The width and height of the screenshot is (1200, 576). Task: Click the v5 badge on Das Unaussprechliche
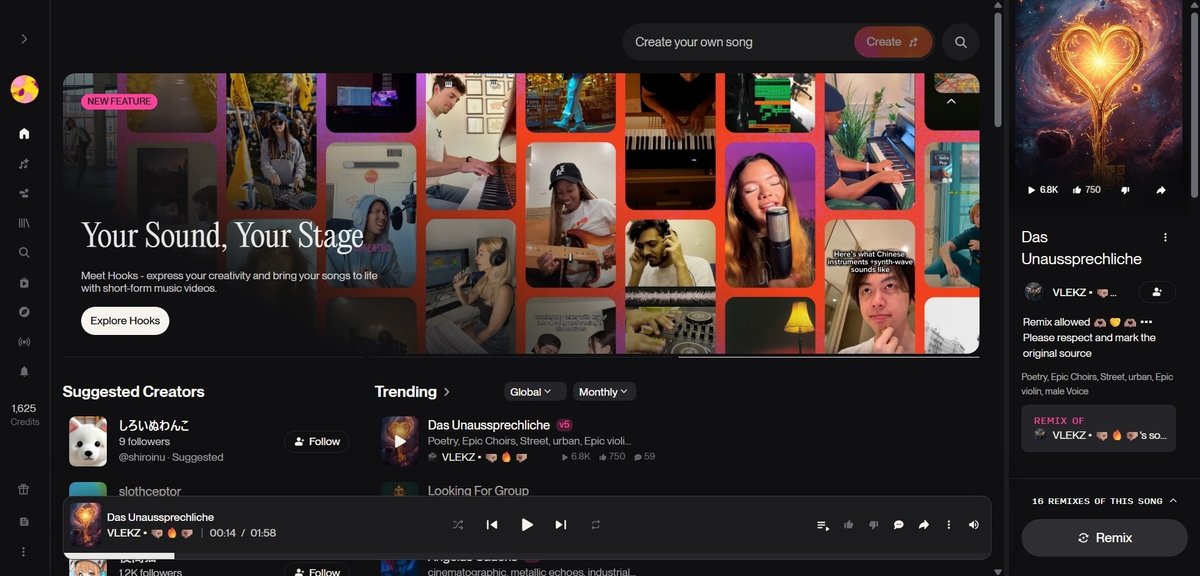(x=564, y=425)
